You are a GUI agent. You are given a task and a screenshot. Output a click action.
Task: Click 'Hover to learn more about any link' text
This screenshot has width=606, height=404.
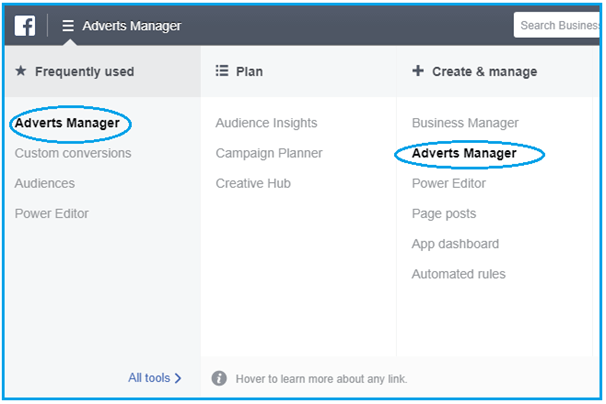(x=322, y=379)
